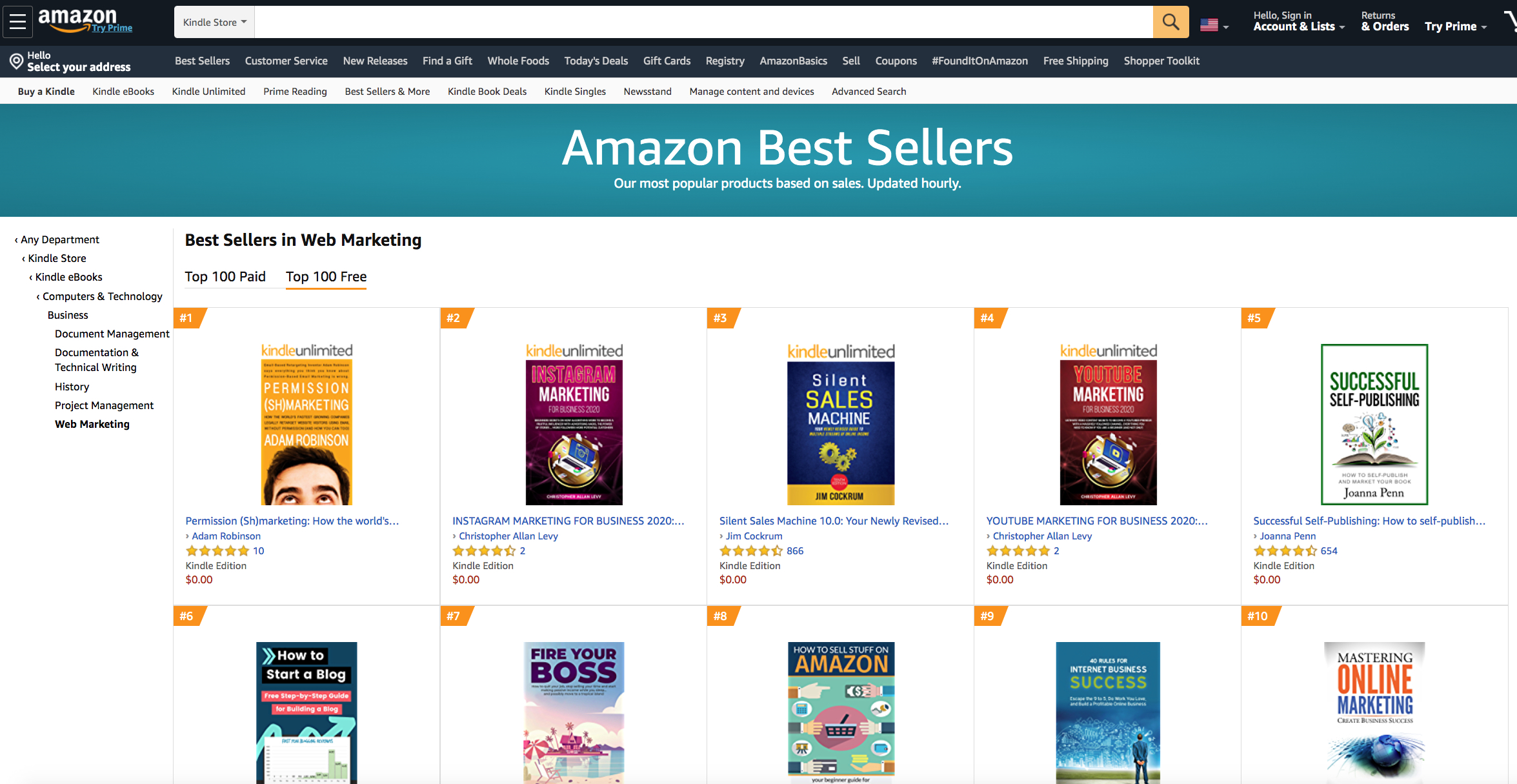This screenshot has height=784, width=1517.
Task: Open author link Joanna Penn
Action: pyautogui.click(x=1287, y=536)
